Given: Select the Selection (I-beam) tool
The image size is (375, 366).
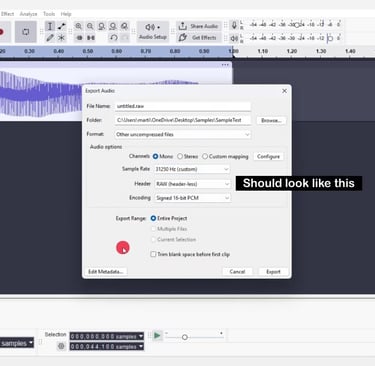Looking at the screenshot, I should coord(50,26).
